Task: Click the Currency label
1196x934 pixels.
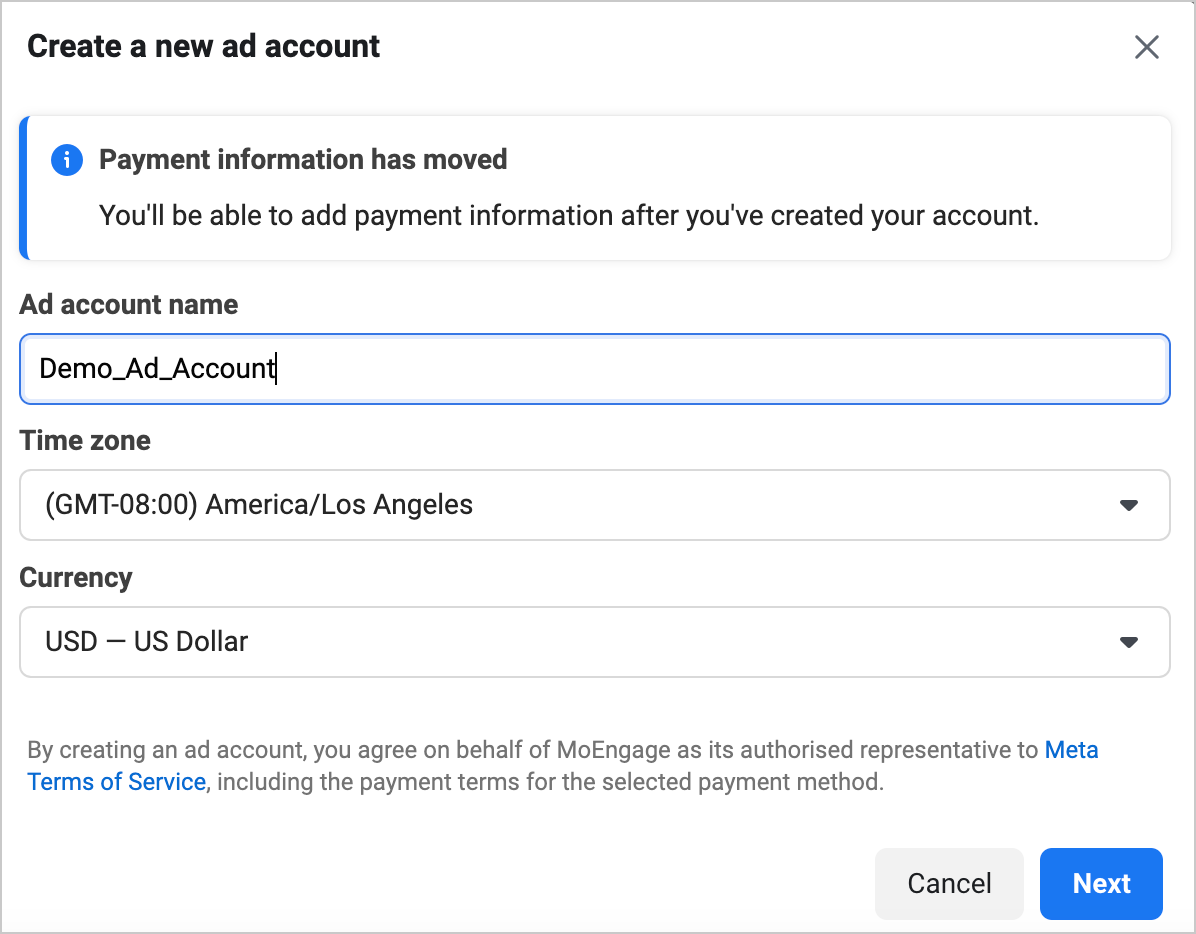Action: click(76, 578)
